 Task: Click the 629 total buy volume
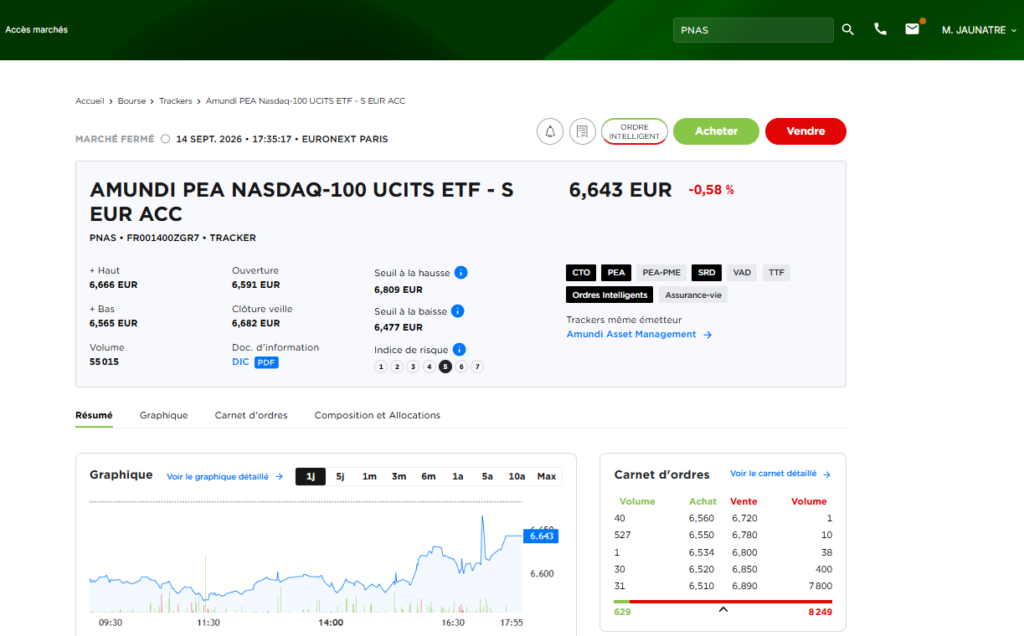click(x=622, y=612)
